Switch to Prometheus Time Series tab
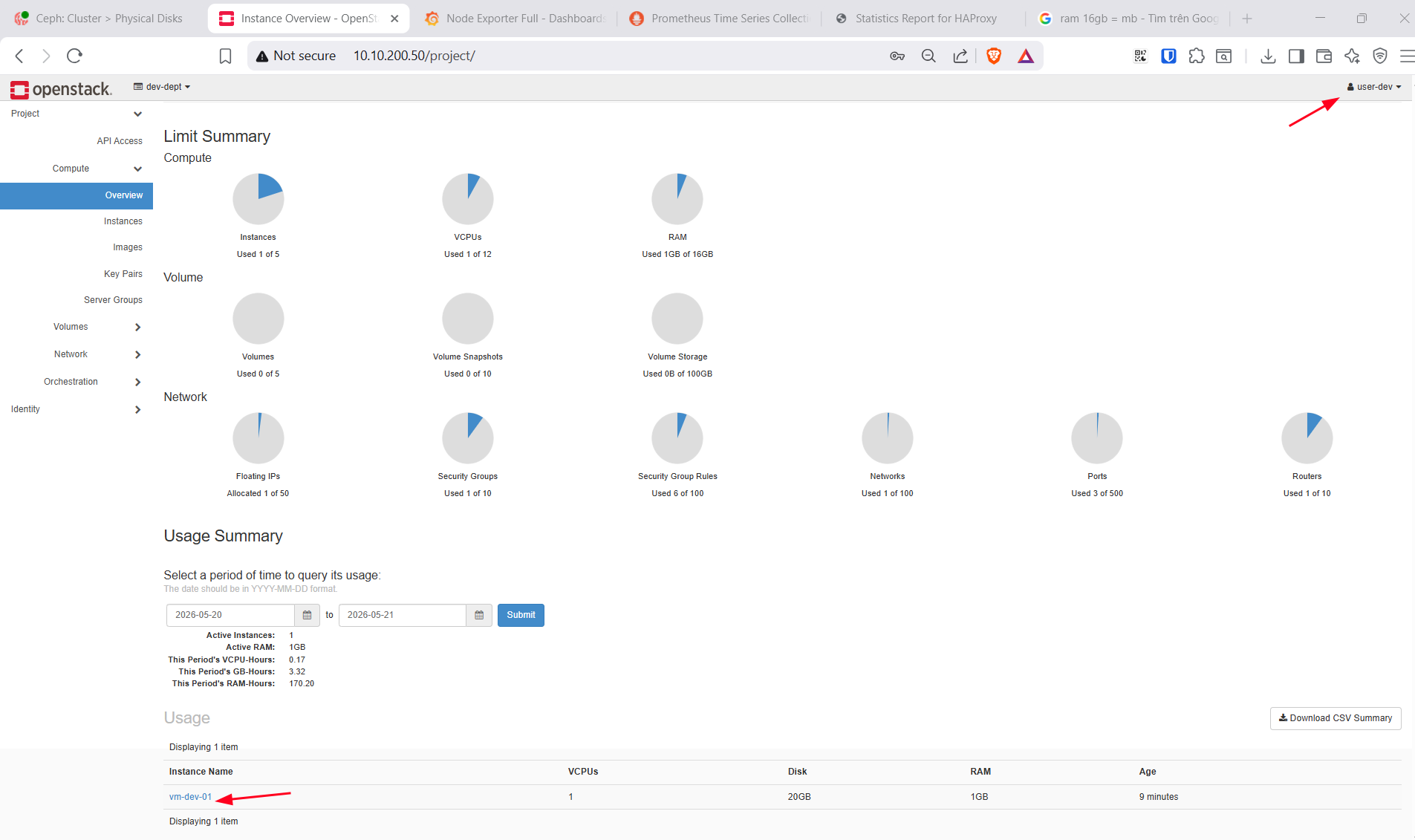The width and height of the screenshot is (1415, 840). pos(719,19)
